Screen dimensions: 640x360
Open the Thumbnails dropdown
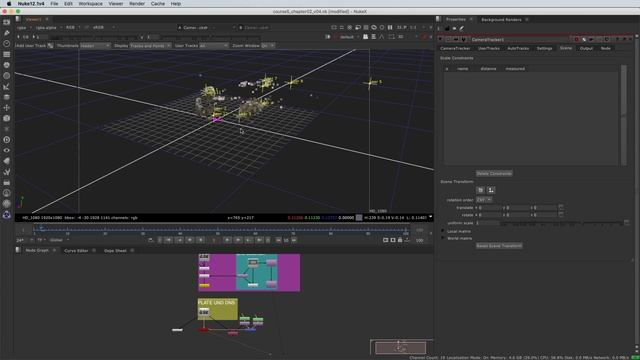coord(95,46)
